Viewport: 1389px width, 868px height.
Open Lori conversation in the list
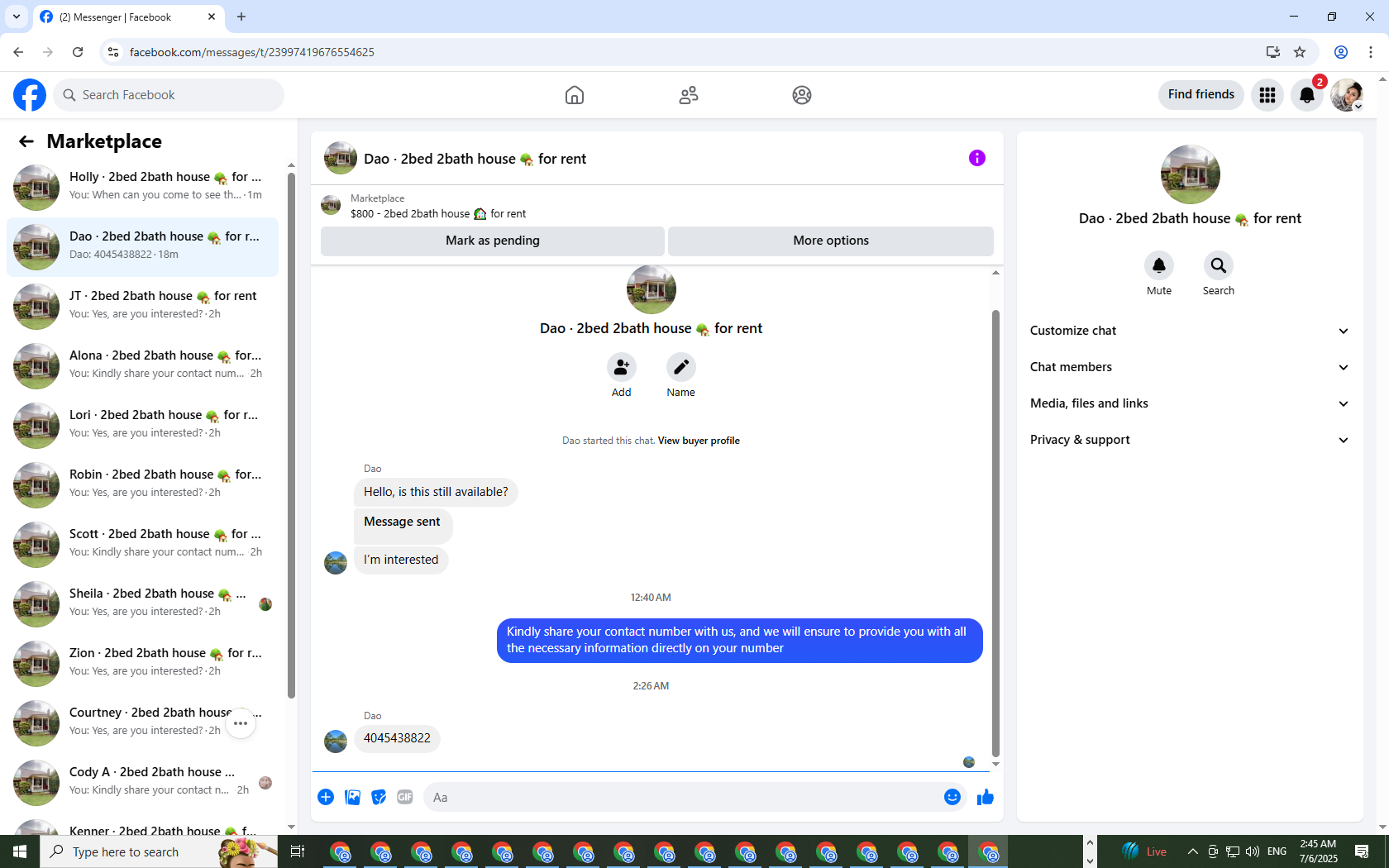coord(143,425)
